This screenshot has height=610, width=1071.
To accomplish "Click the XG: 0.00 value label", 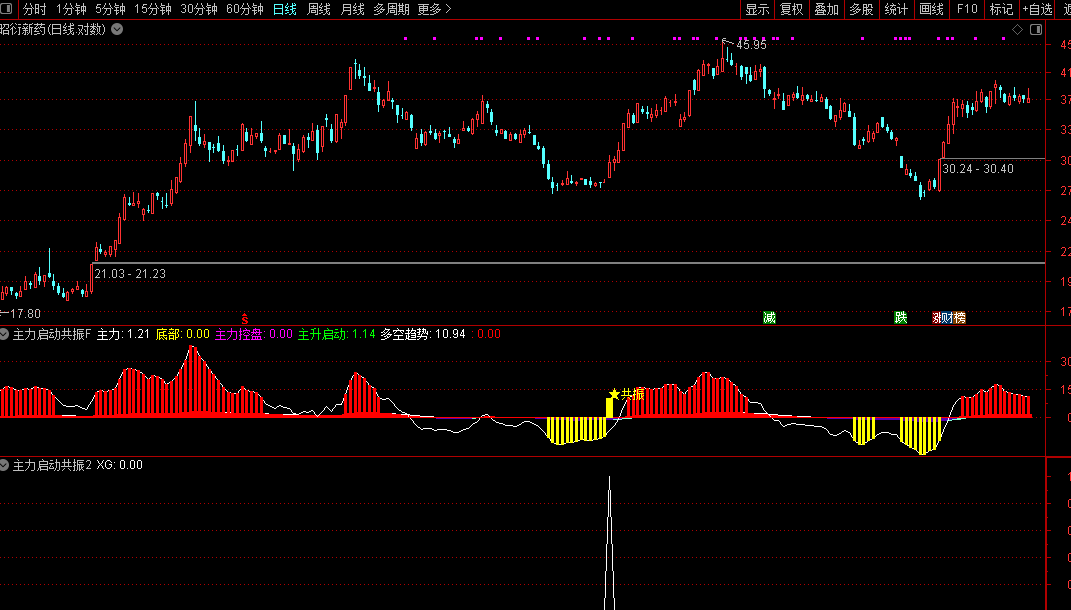I will (120, 465).
